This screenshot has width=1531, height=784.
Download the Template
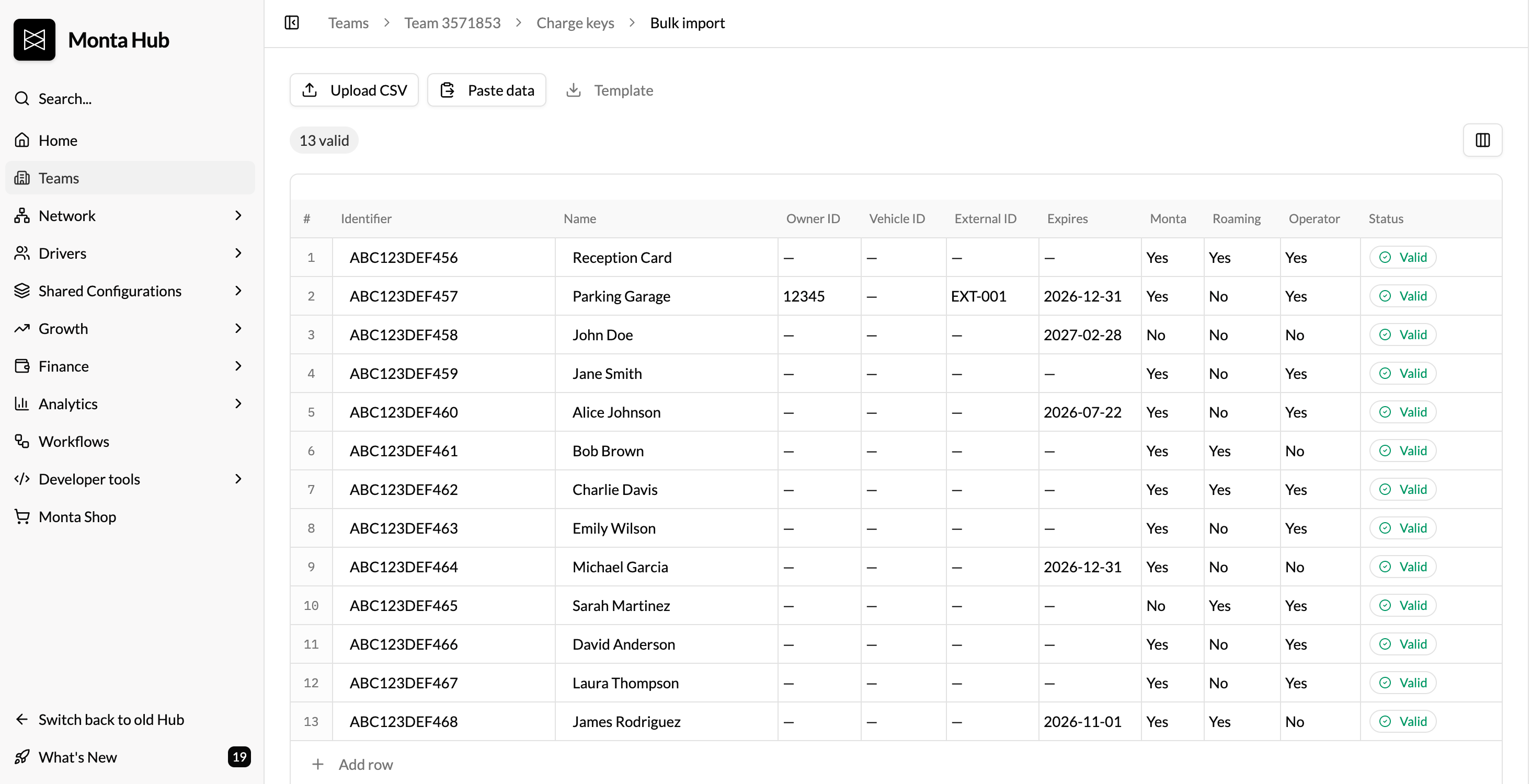pyautogui.click(x=610, y=90)
